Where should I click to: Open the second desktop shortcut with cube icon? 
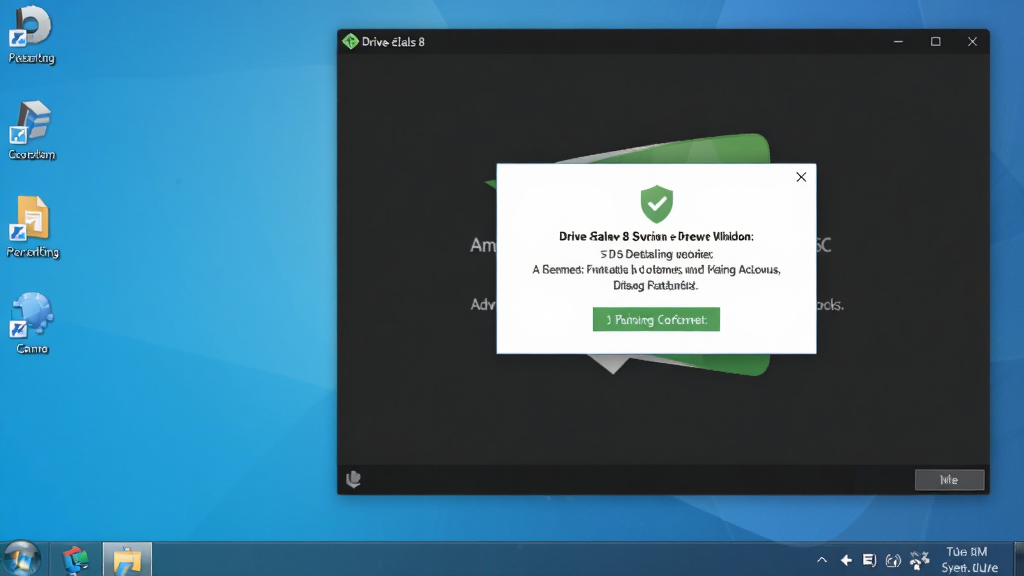(31, 131)
